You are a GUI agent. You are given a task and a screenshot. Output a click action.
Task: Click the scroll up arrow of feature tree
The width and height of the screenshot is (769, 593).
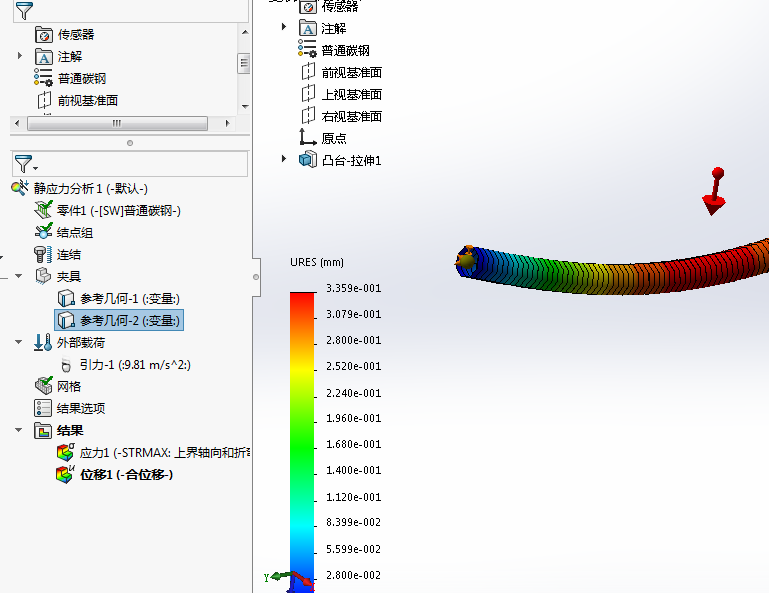tap(245, 32)
